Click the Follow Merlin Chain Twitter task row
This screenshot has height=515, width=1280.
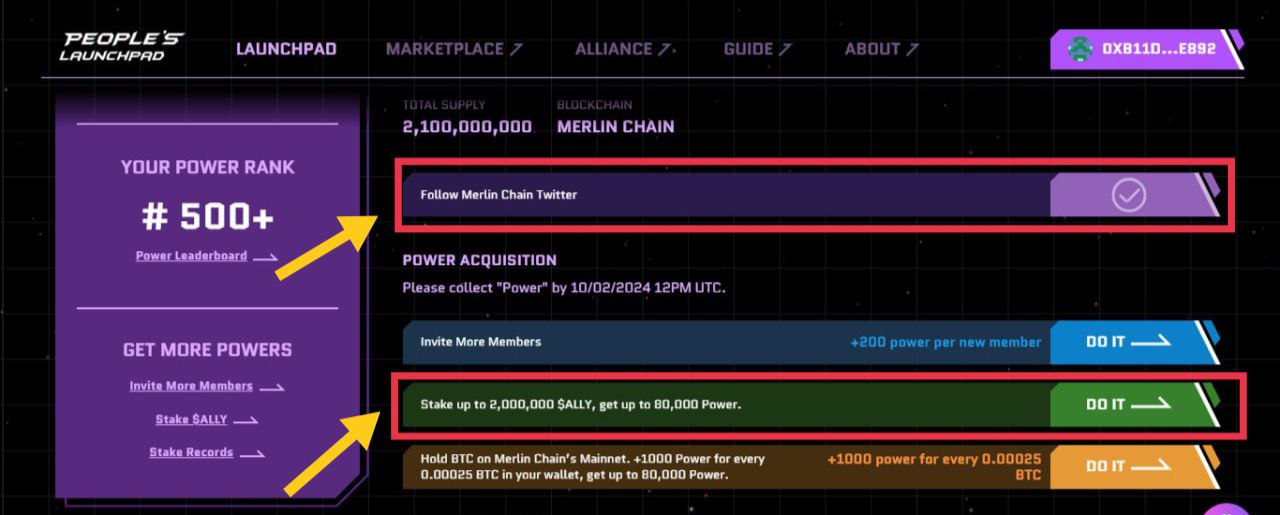(x=811, y=195)
